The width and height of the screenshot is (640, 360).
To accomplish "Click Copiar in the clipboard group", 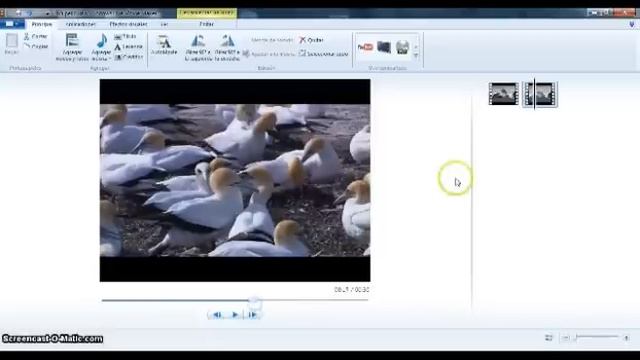I will pyautogui.click(x=36, y=47).
